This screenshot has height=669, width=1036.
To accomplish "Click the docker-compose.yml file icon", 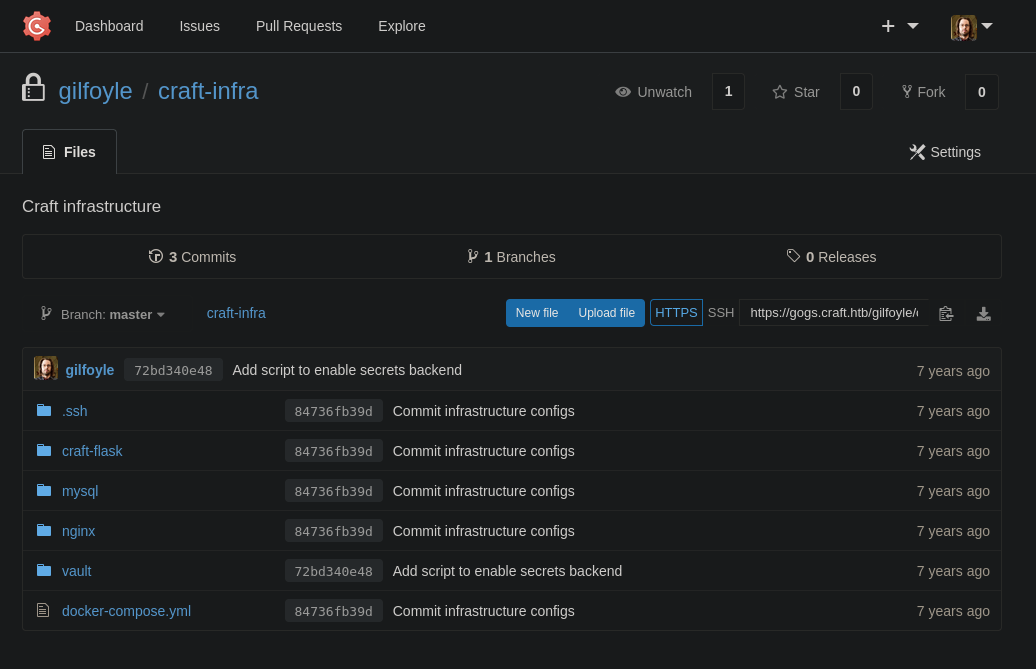I will tap(43, 611).
